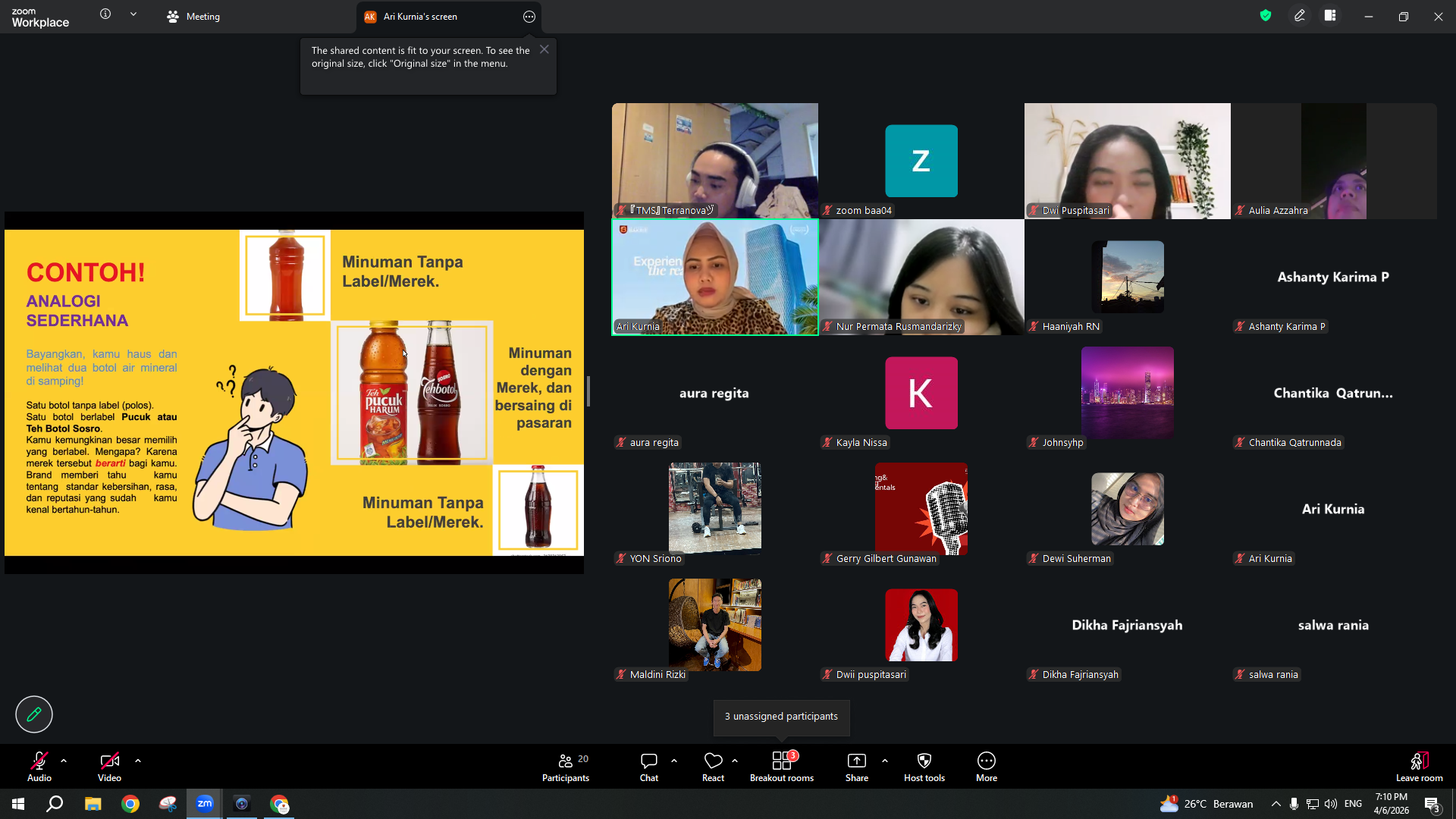Start screen Share

click(857, 767)
